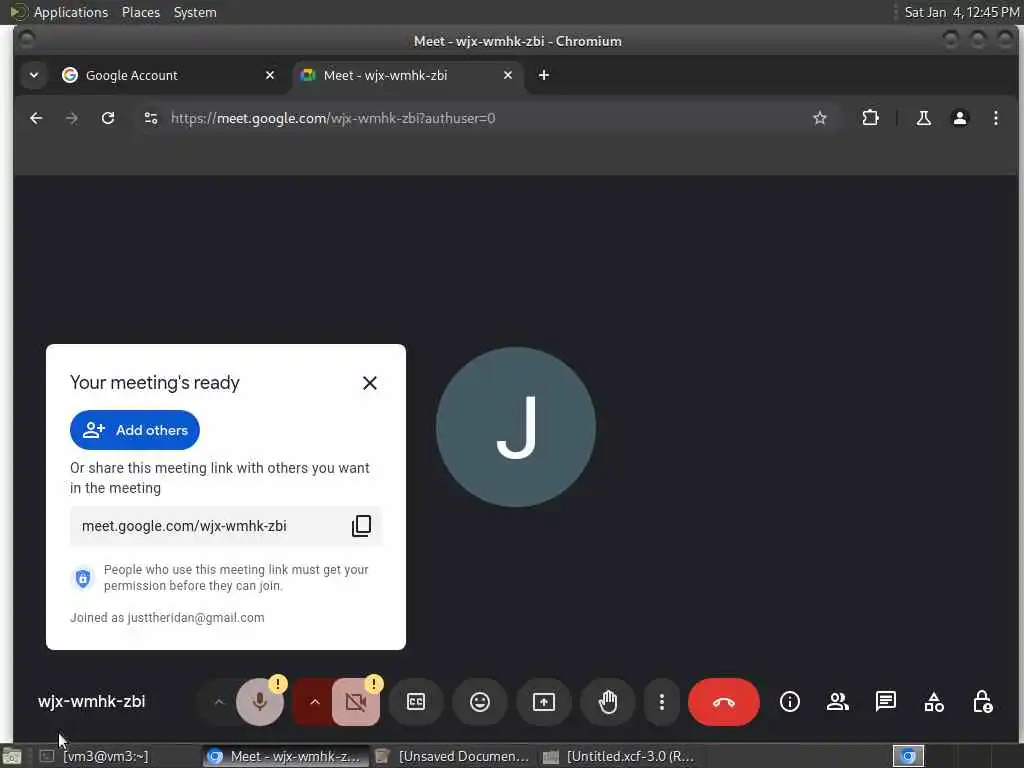Screen dimensions: 1024x768
Task: Click the Present now screen-share icon
Action: (544, 702)
